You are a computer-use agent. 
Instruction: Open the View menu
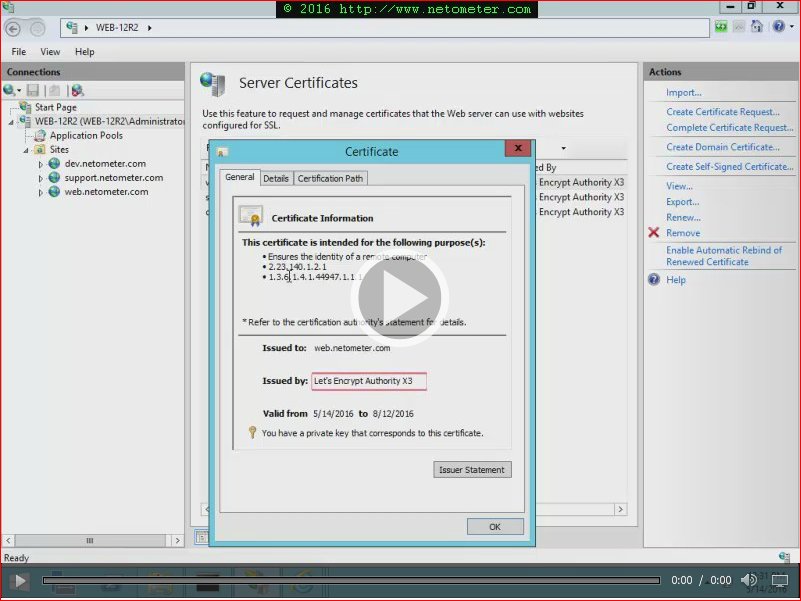coord(50,51)
